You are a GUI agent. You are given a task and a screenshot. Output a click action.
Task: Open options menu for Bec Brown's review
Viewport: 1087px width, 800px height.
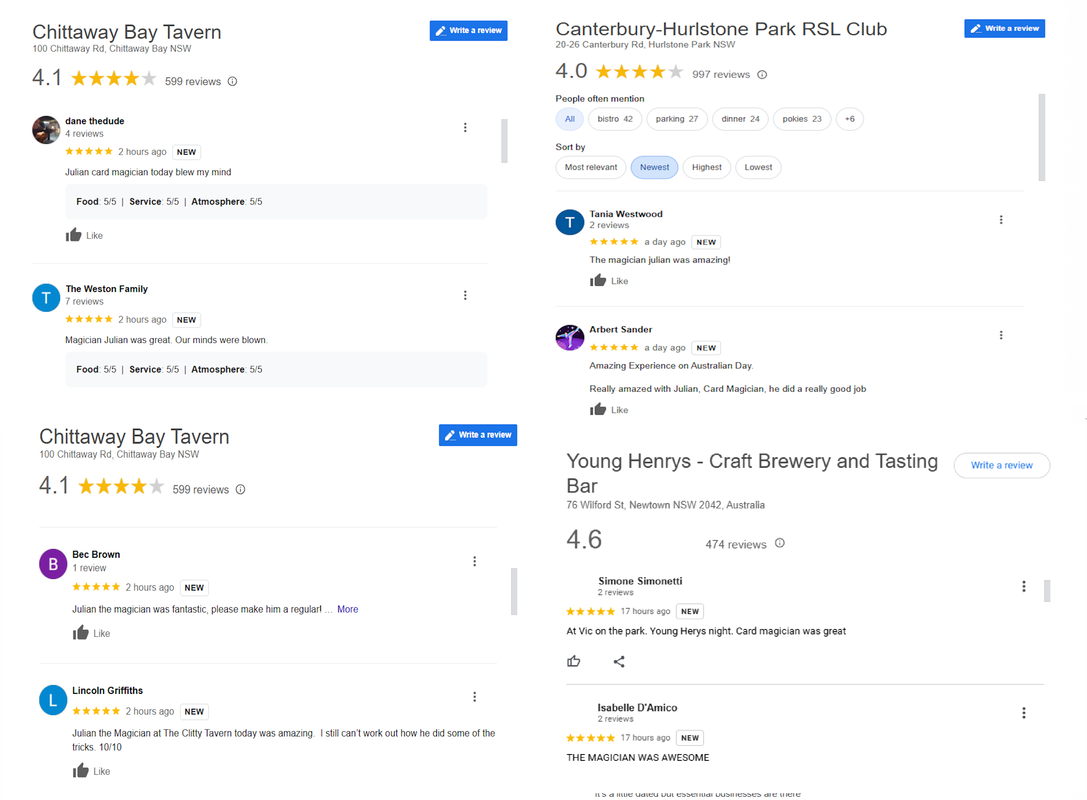[x=475, y=561]
